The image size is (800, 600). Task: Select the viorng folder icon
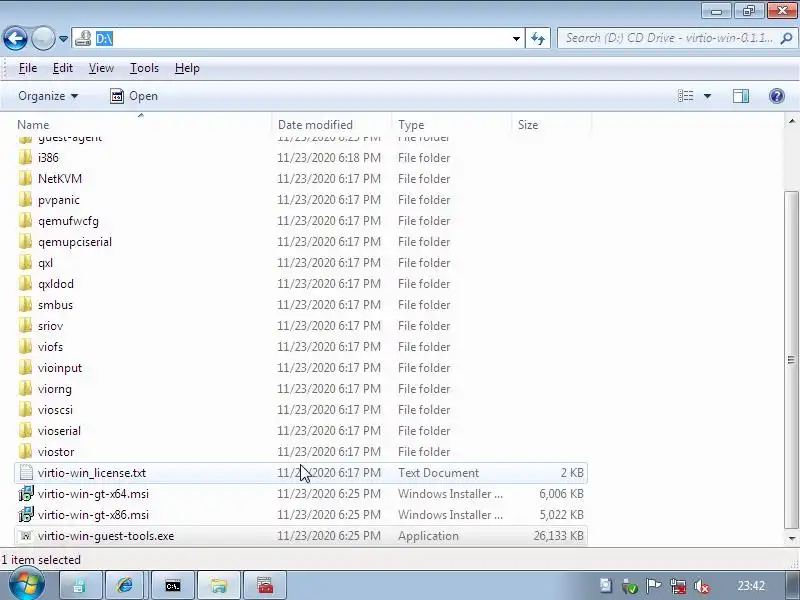click(x=26, y=389)
